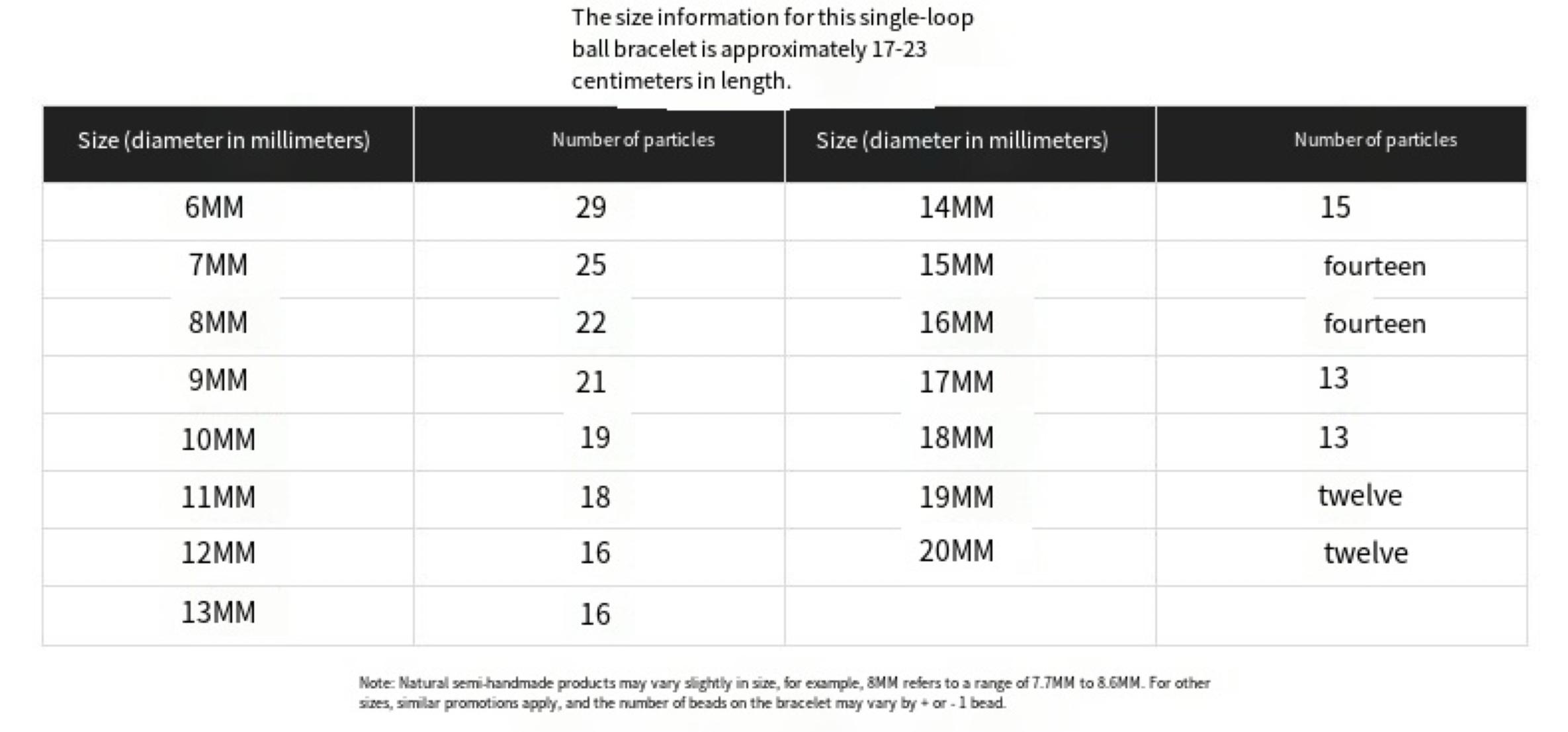Click particle count 29 cell
Screen dimensions: 1568x732
tap(590, 208)
